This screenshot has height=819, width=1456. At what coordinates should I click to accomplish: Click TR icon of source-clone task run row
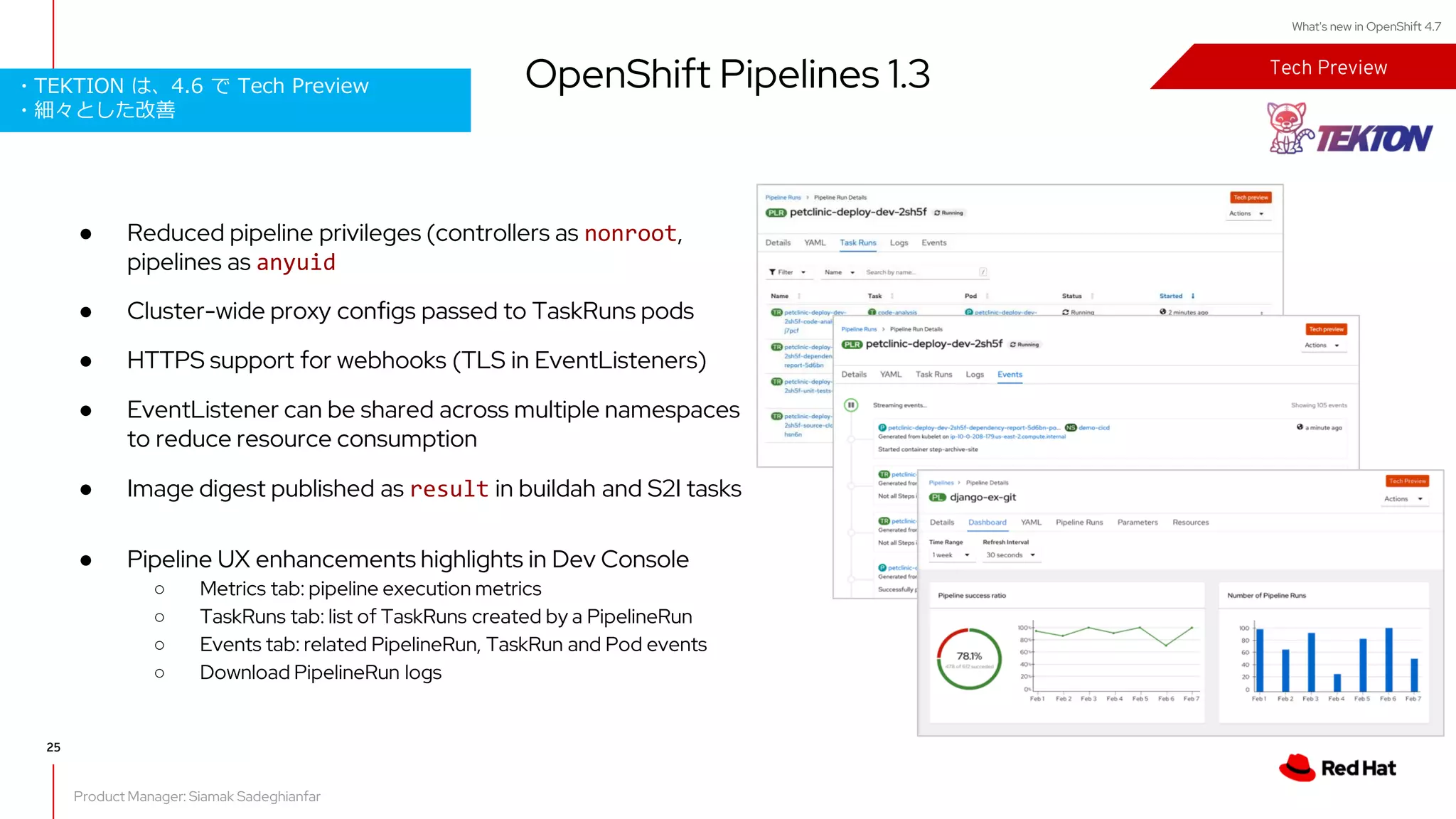pos(776,416)
